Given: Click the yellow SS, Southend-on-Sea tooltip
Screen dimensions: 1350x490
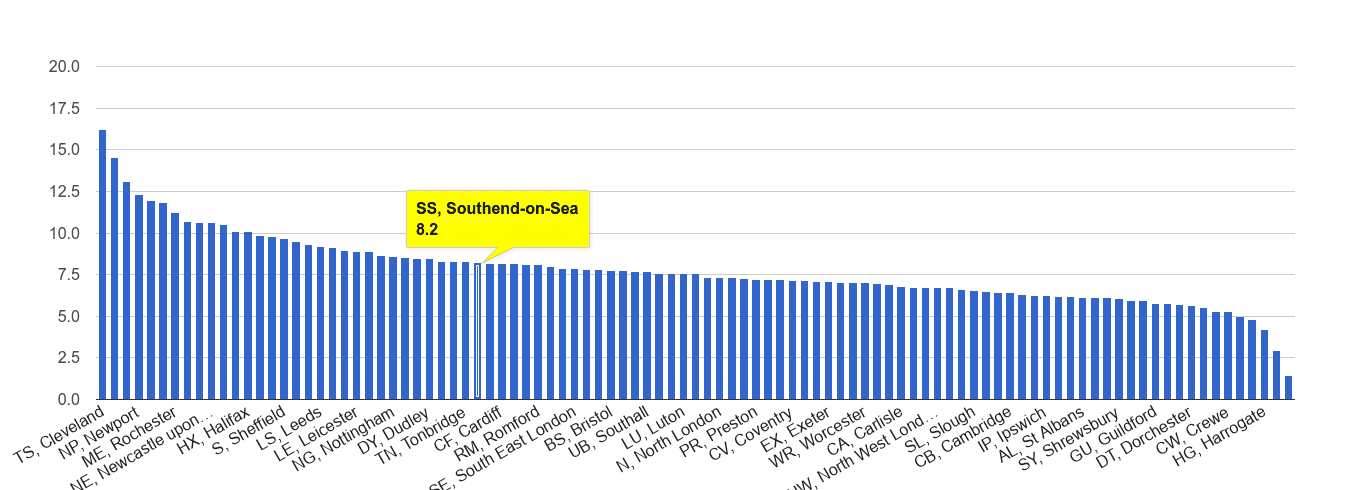Looking at the screenshot, I should click(497, 219).
